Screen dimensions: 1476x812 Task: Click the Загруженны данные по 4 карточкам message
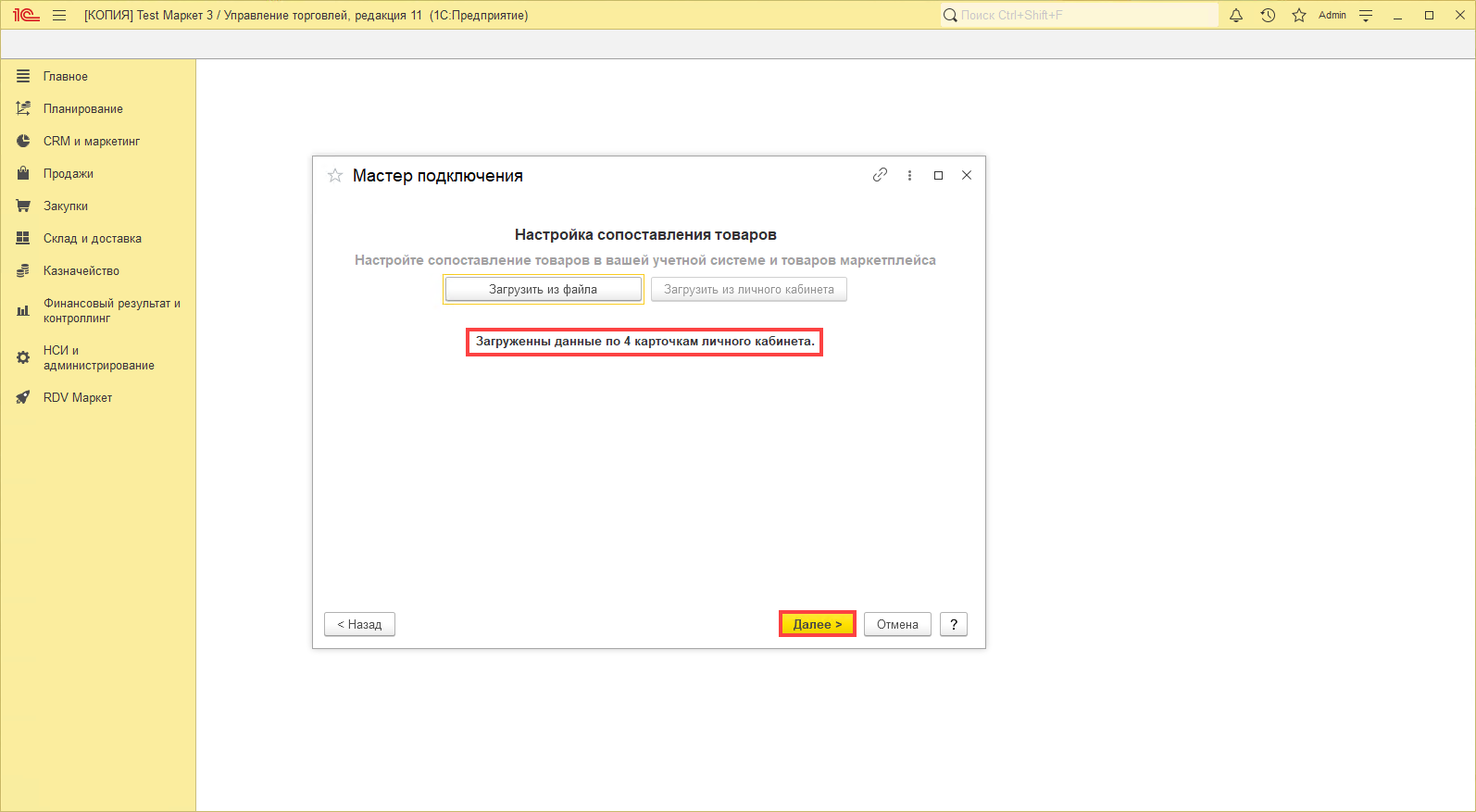coord(644,342)
